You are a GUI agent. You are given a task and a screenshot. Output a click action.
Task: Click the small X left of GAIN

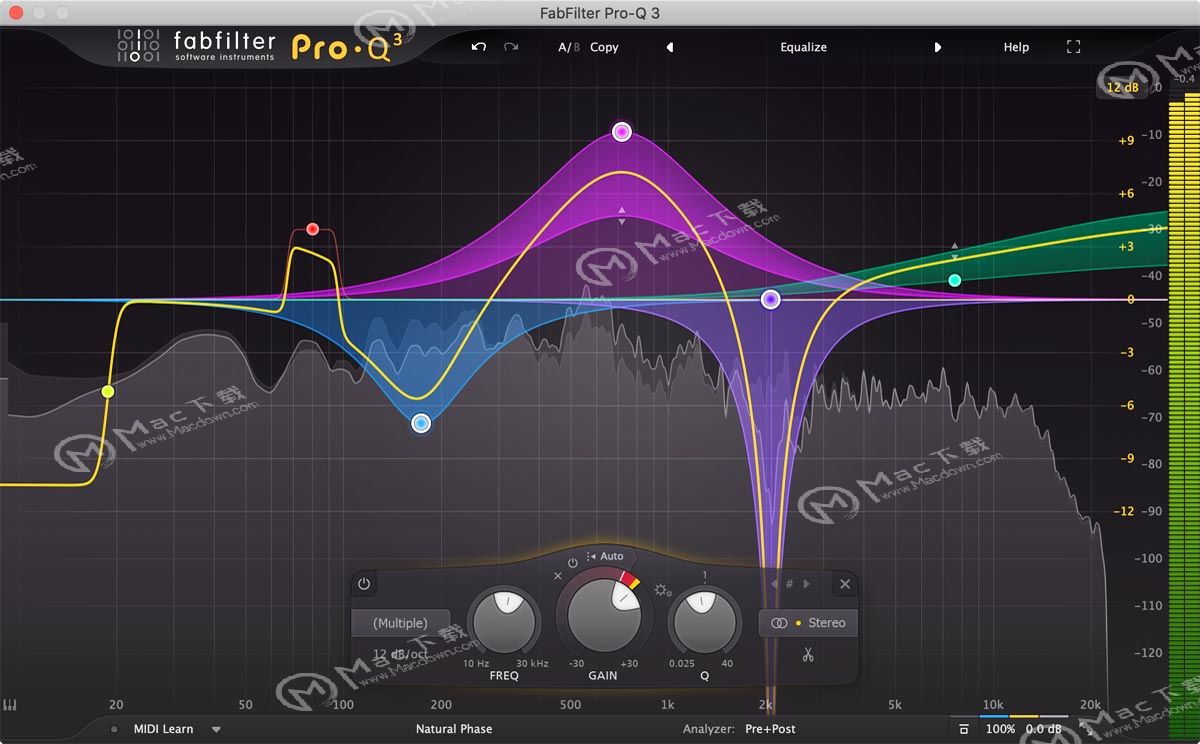coord(558,576)
